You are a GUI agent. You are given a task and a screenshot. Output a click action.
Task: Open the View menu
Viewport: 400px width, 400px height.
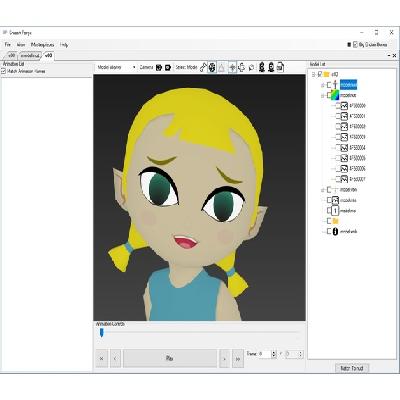[21, 44]
